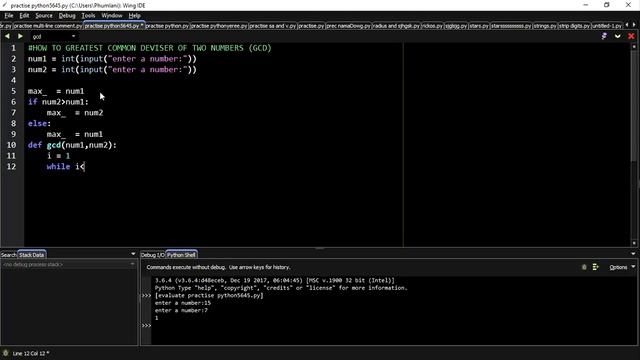Viewport: 640px width, 360px height.
Task: Switch to the strings.py tab
Action: pyautogui.click(x=545, y=26)
